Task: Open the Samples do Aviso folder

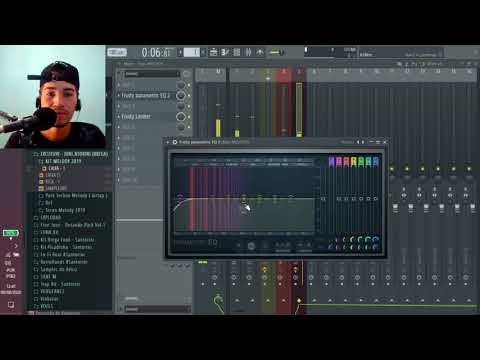Action: (56, 269)
